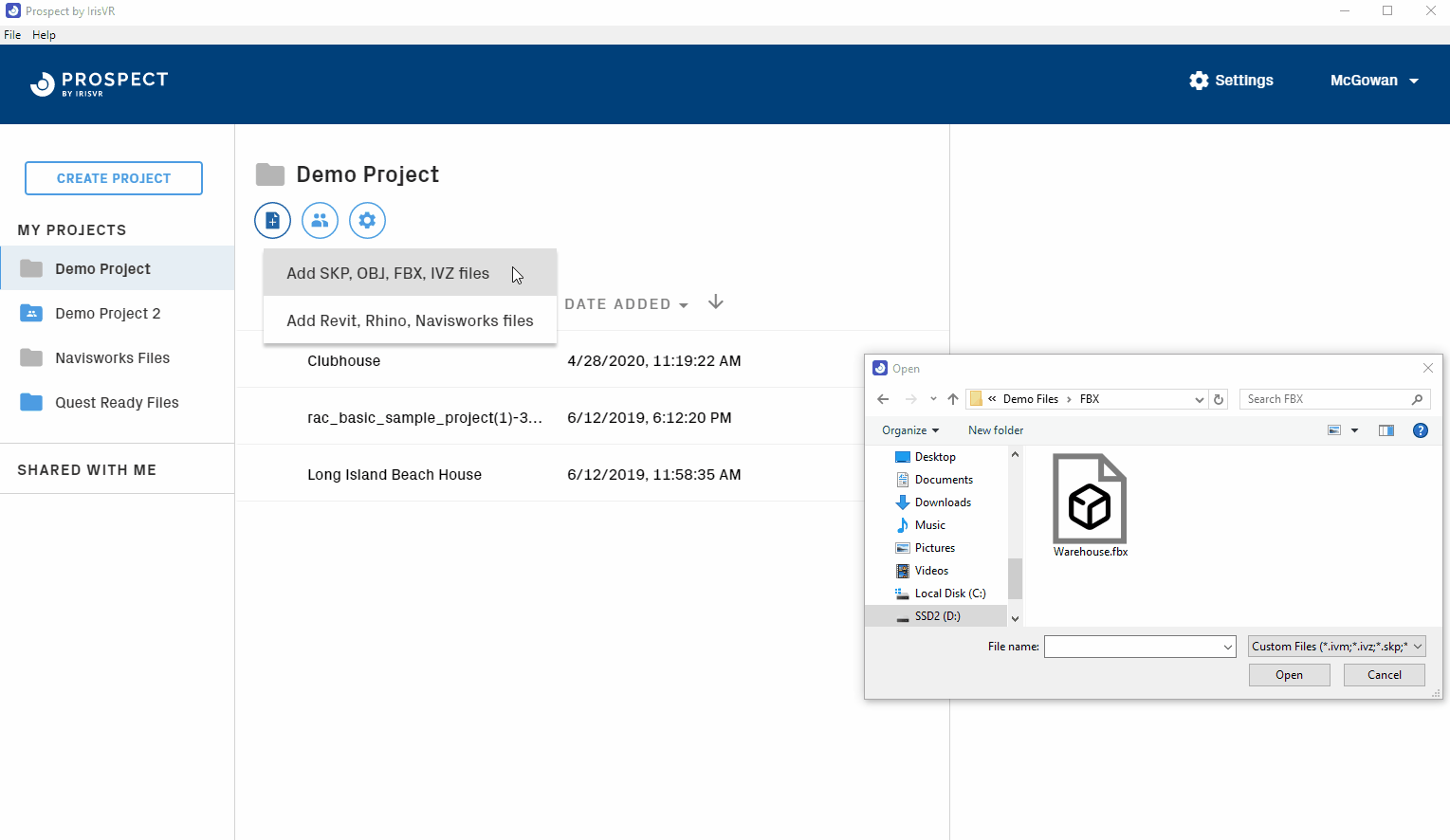Show the preview pane
This screenshot has height=840, width=1450.
pos(1386,430)
